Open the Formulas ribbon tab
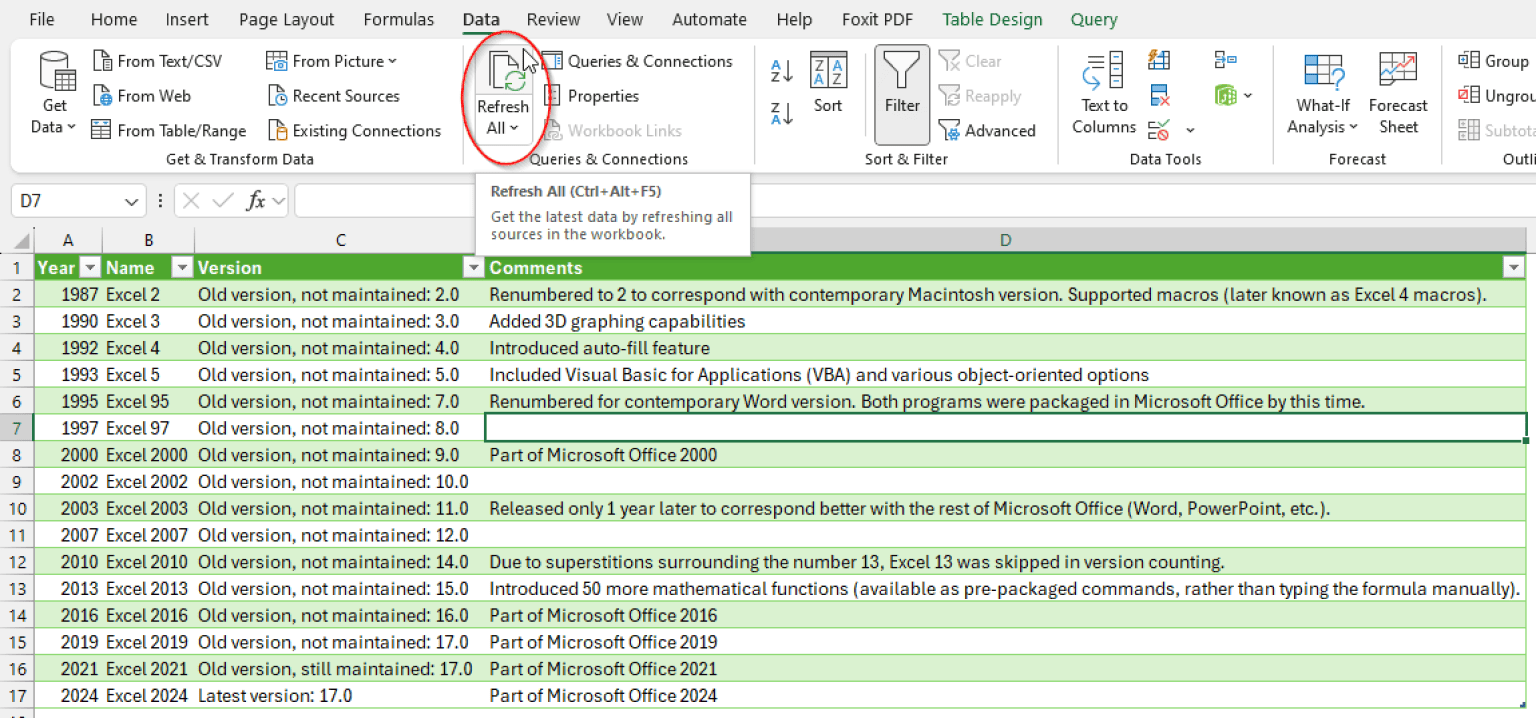Viewport: 1536px width, 718px height. [399, 19]
